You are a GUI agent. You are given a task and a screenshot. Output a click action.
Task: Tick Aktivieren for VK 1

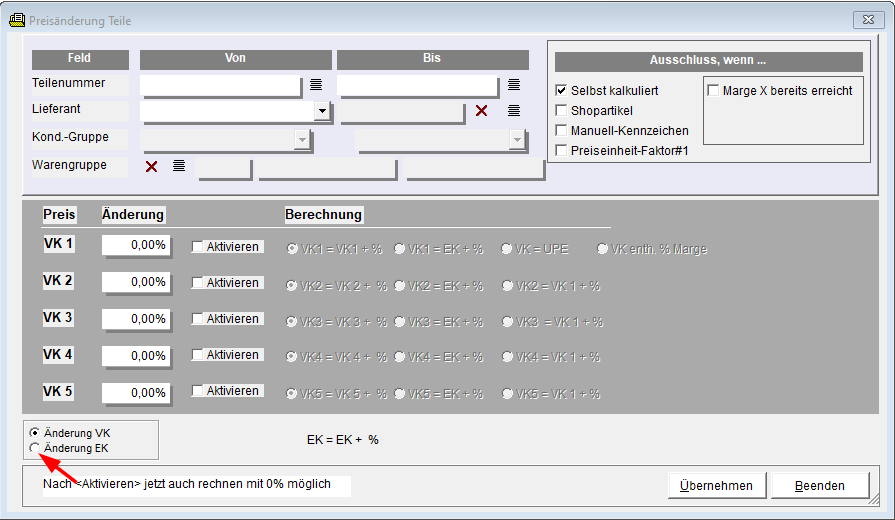[197, 247]
